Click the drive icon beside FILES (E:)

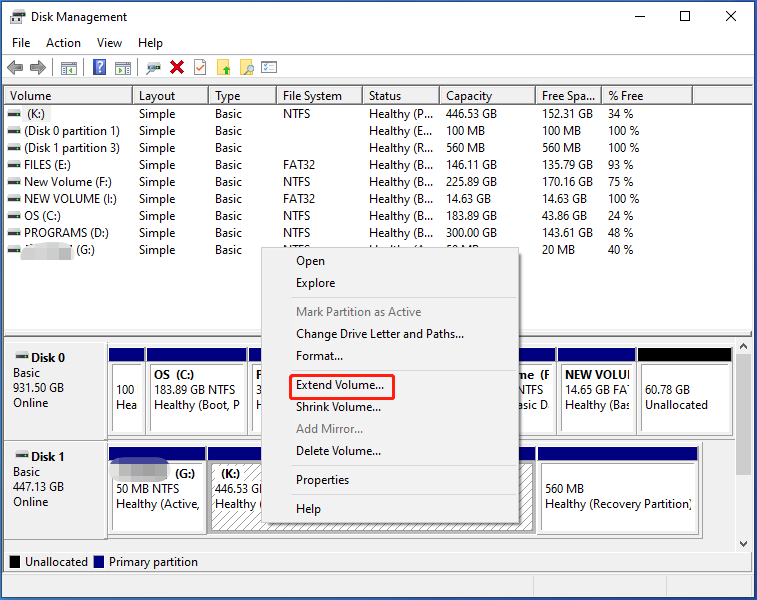[x=14, y=165]
